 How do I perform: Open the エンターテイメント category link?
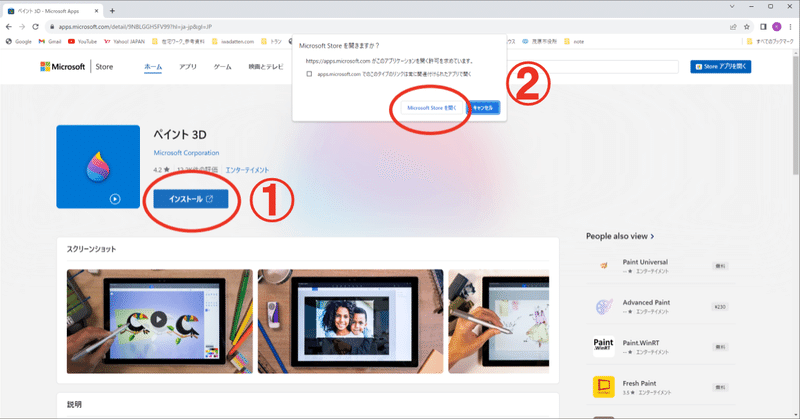(x=247, y=170)
